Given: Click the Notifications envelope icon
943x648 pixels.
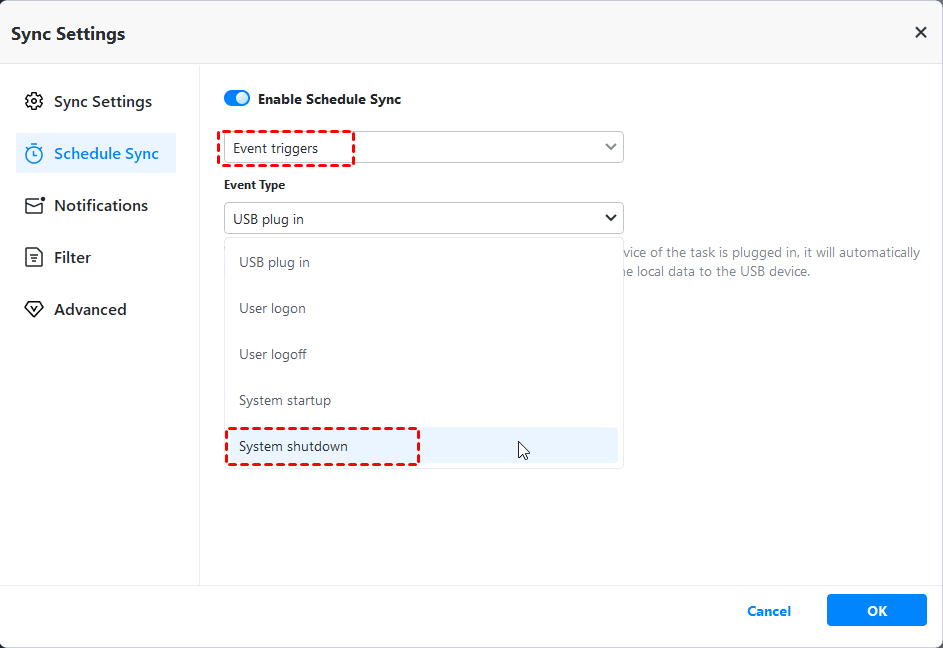Looking at the screenshot, I should (34, 205).
